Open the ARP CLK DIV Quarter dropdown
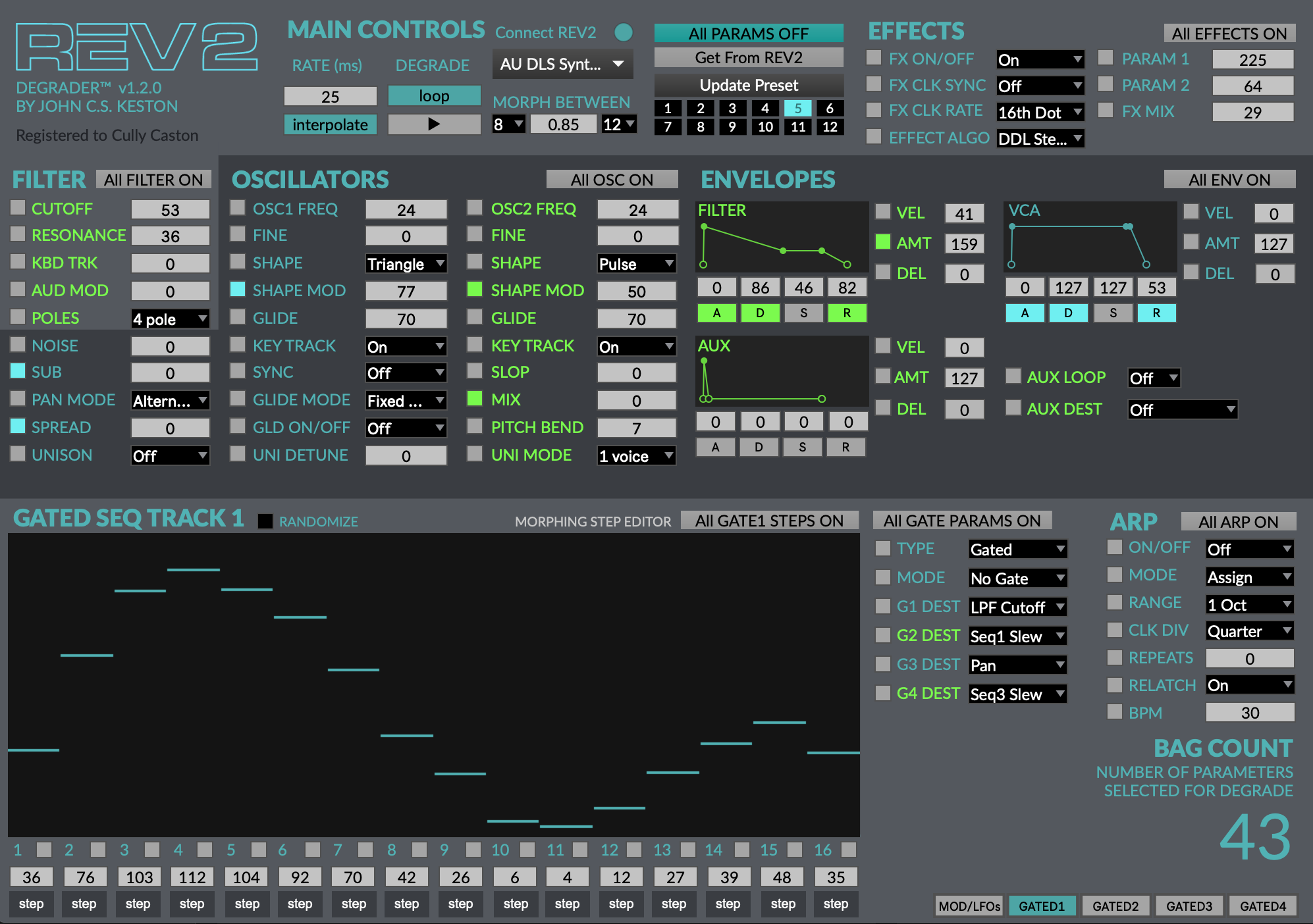 1250,631
